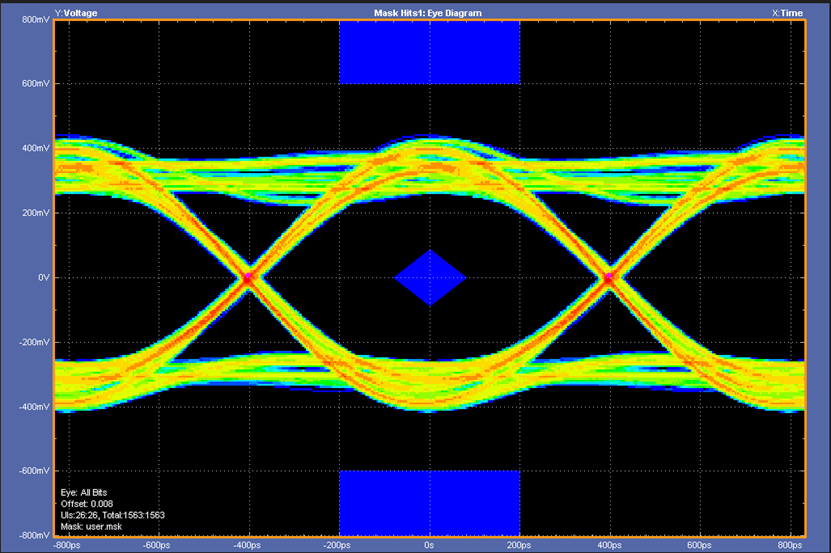Click the 800ps time axis label
This screenshot has height=553, width=831.
[790, 546]
